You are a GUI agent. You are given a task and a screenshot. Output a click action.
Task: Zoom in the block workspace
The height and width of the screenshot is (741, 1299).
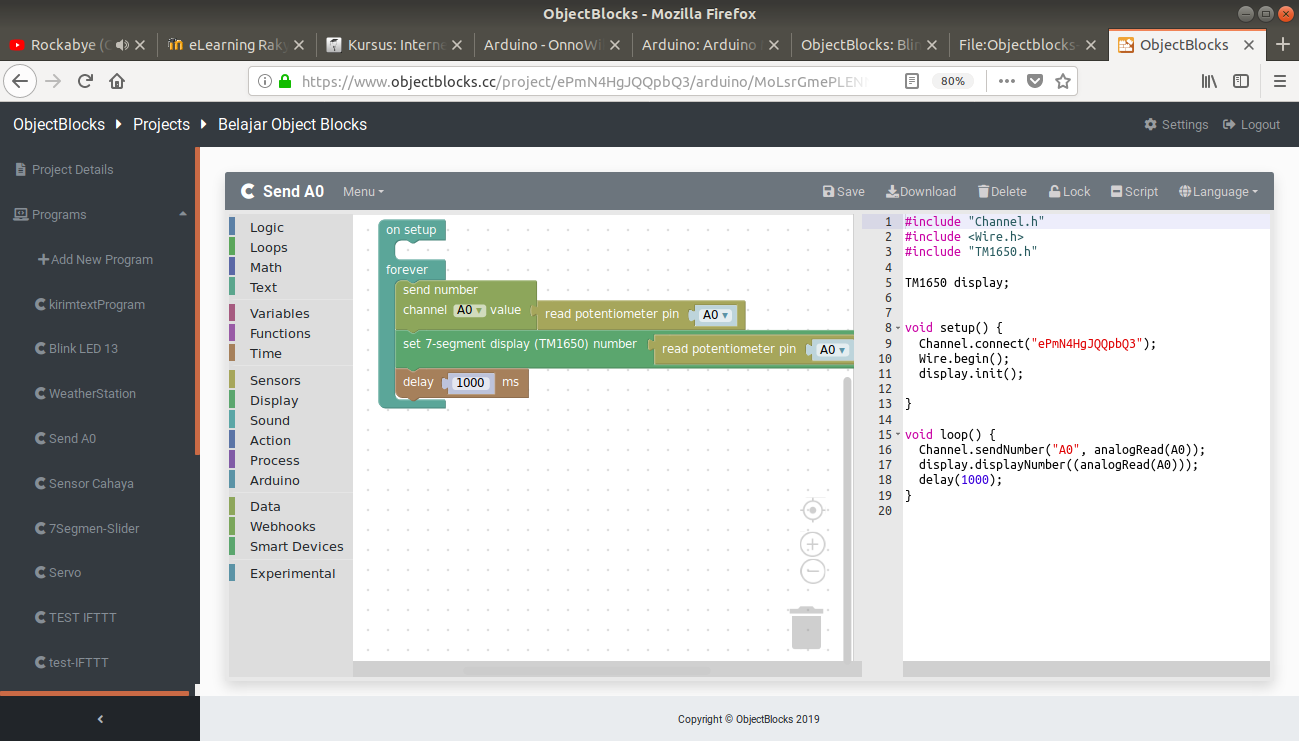click(x=813, y=545)
